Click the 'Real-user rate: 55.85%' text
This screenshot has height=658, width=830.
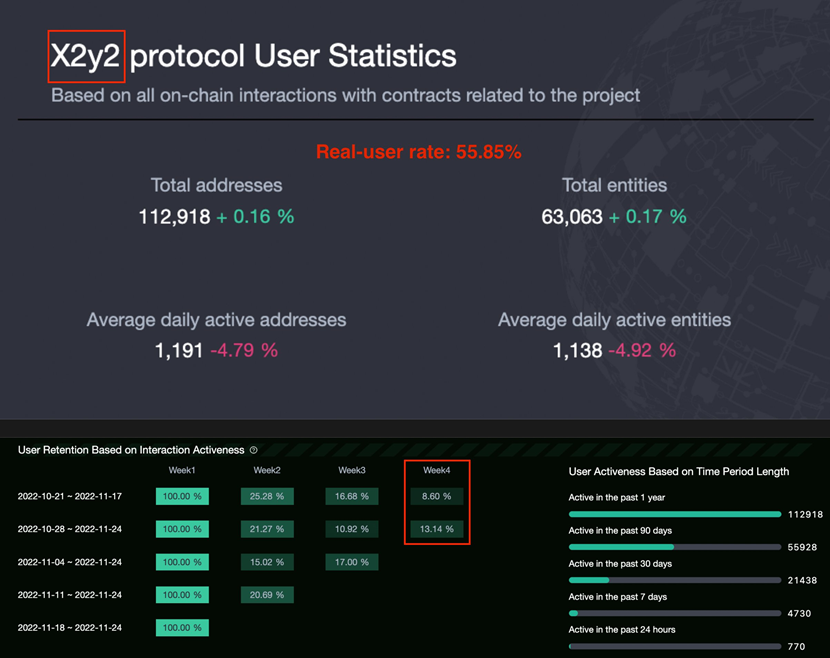click(x=419, y=152)
